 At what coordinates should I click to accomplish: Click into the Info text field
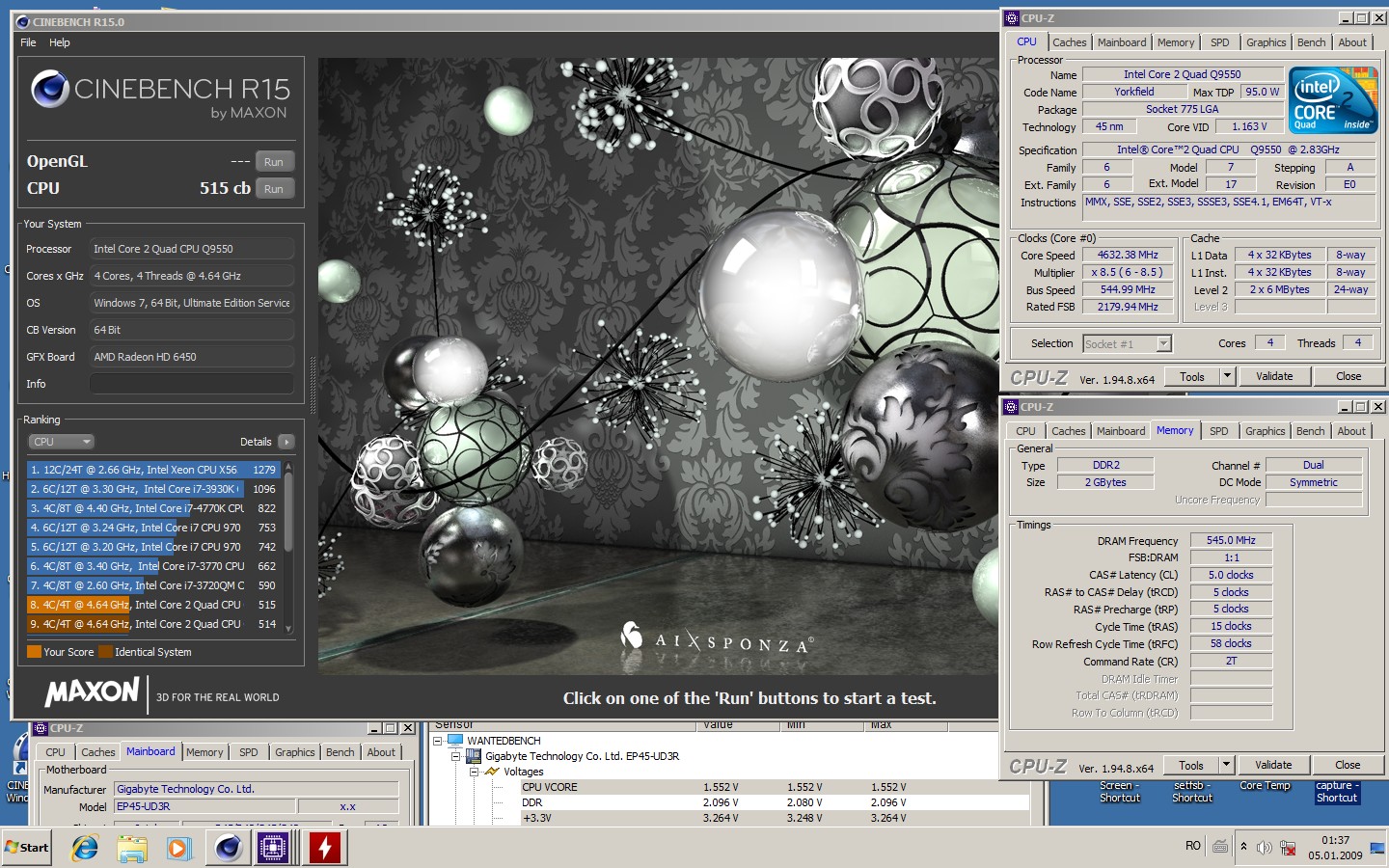coord(192,384)
